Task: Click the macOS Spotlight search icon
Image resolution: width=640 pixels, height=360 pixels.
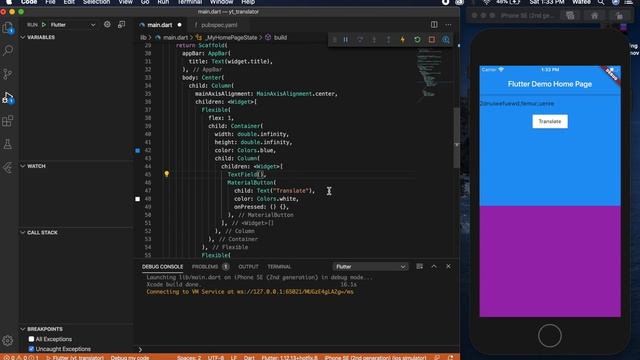Action: (x=601, y=2)
